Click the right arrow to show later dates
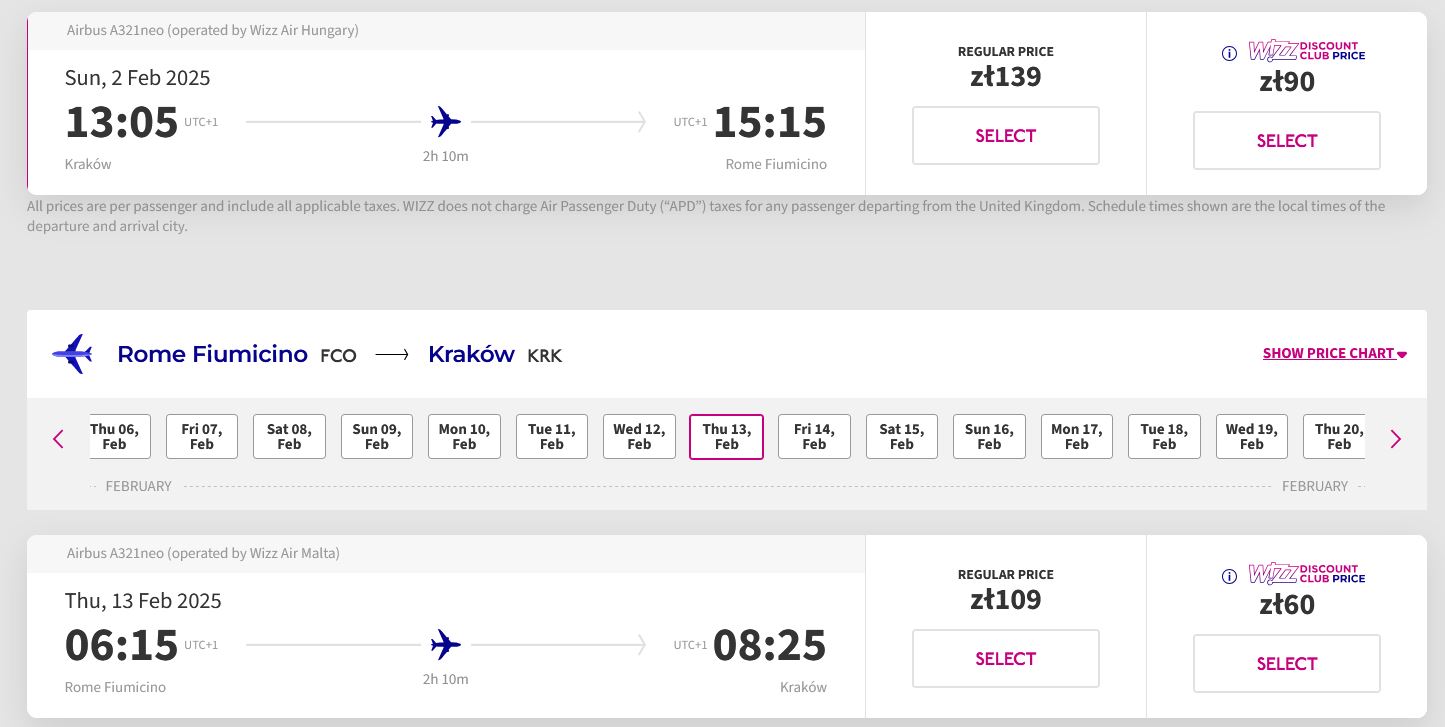This screenshot has width=1445, height=727. [x=1396, y=438]
